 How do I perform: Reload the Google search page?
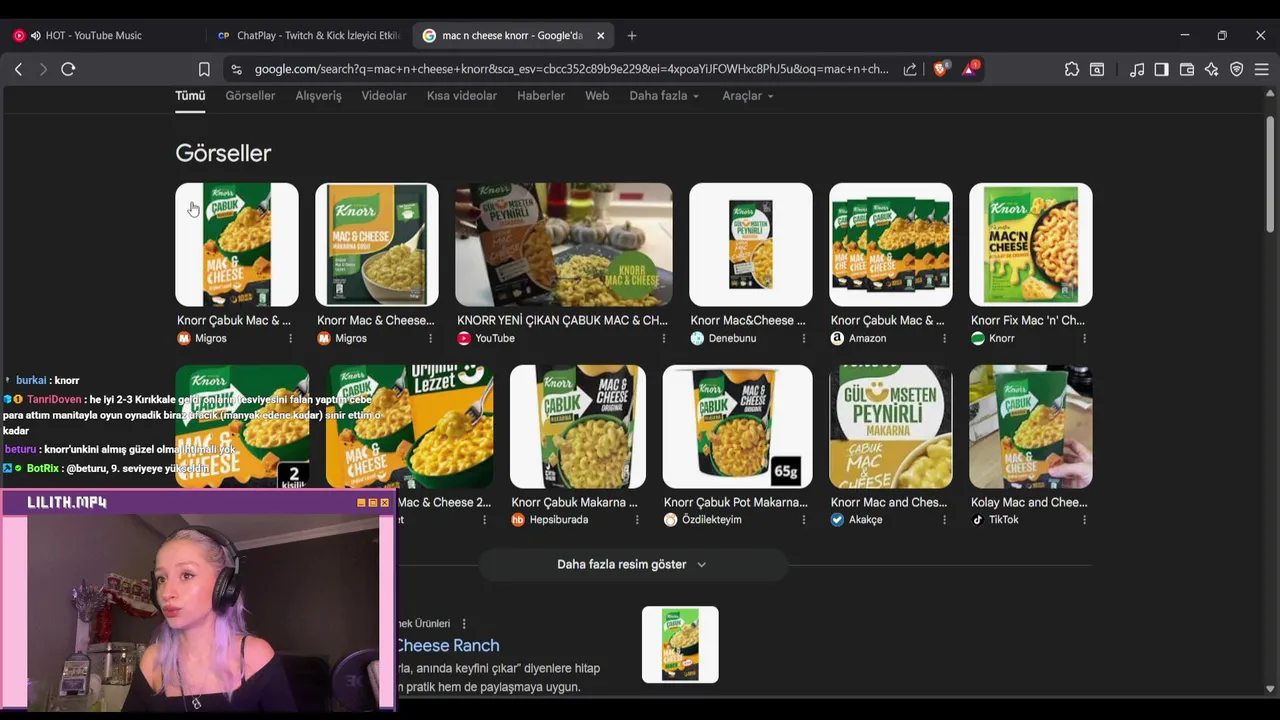[x=68, y=69]
